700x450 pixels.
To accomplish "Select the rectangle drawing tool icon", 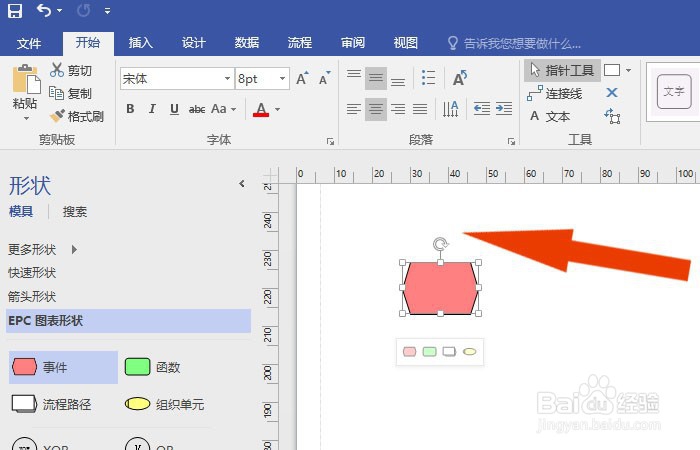I will tap(612, 70).
